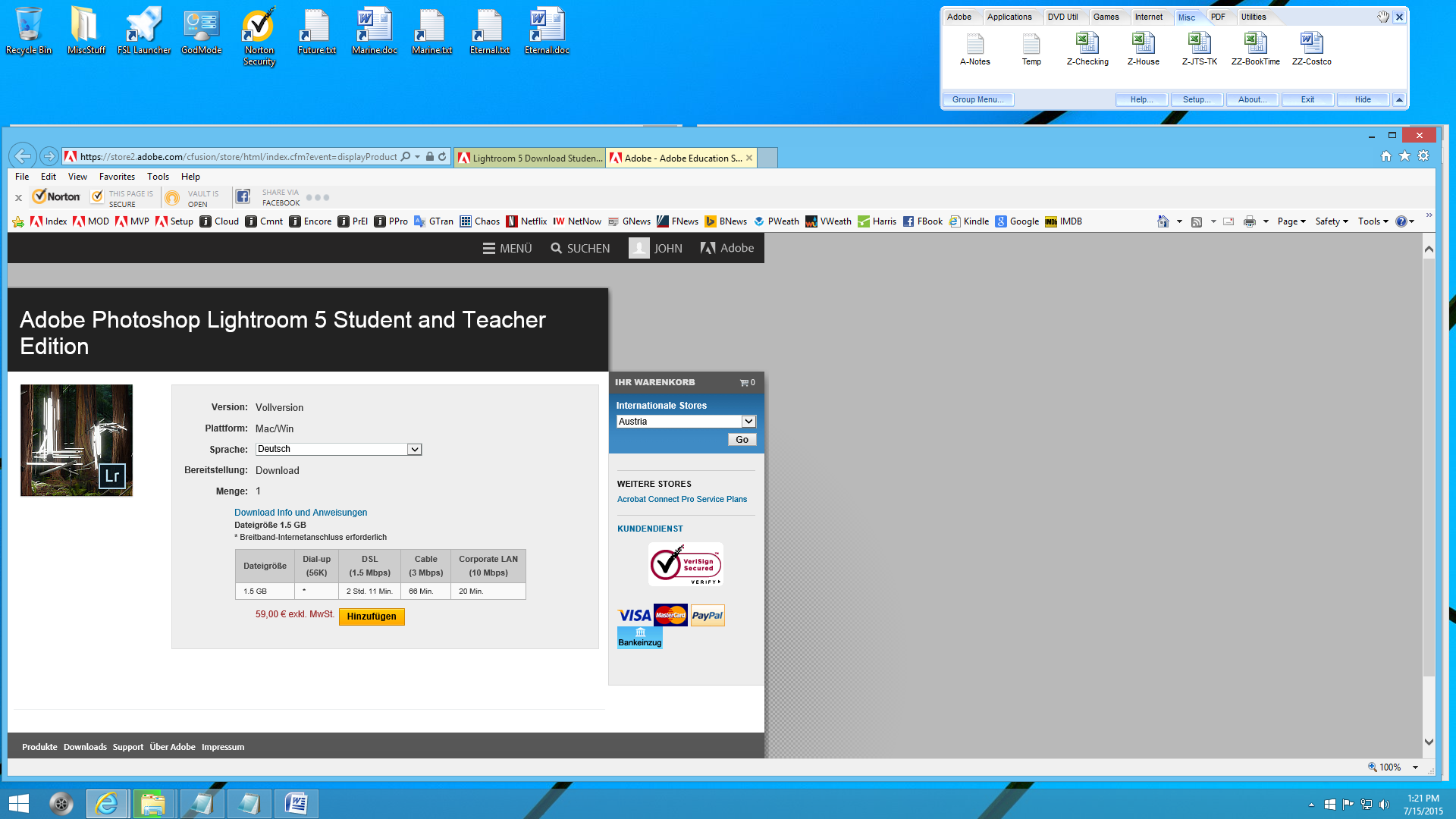Click the Lightroom thumbnail product image
The image size is (1456, 819).
click(76, 440)
